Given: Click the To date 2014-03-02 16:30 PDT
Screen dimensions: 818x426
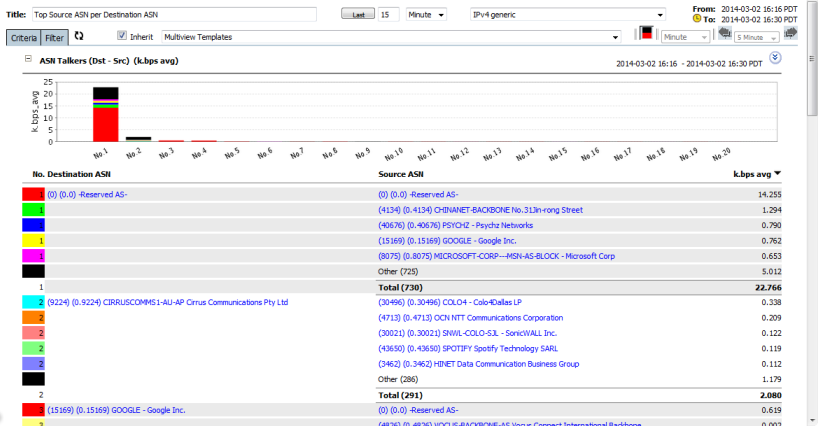Looking at the screenshot, I should (759, 19).
